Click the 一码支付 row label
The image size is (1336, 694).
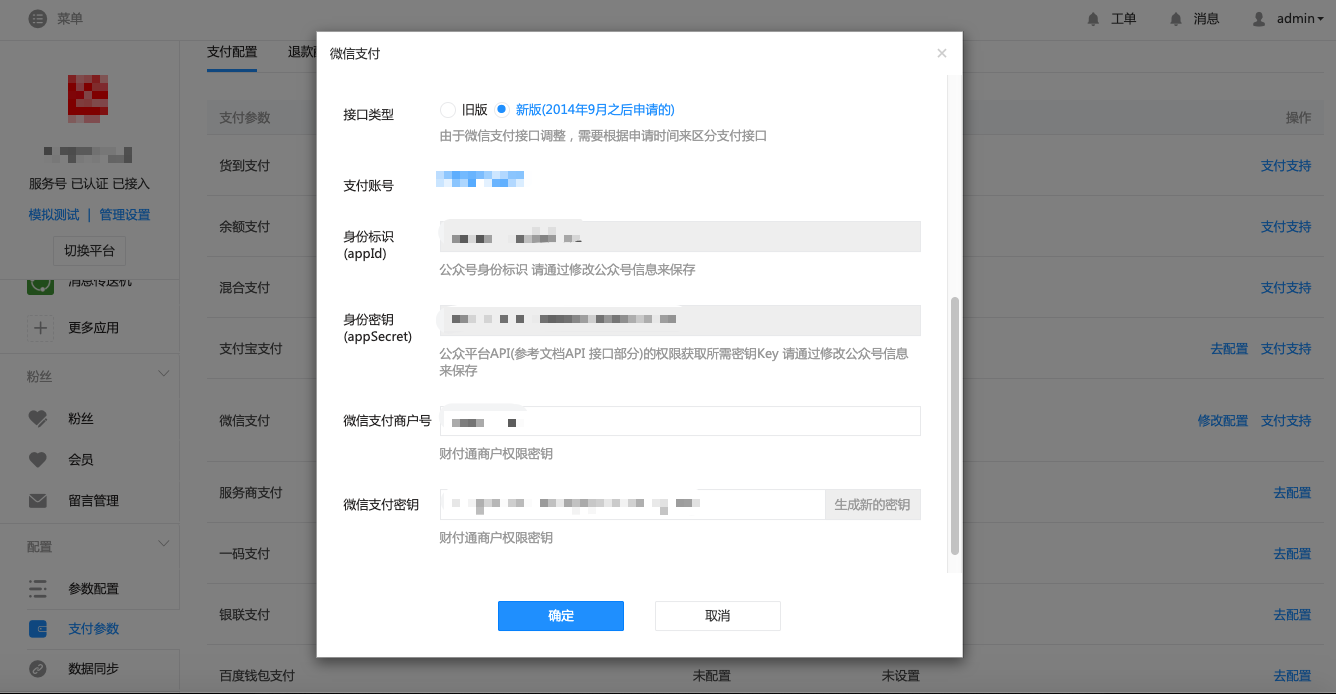click(244, 554)
